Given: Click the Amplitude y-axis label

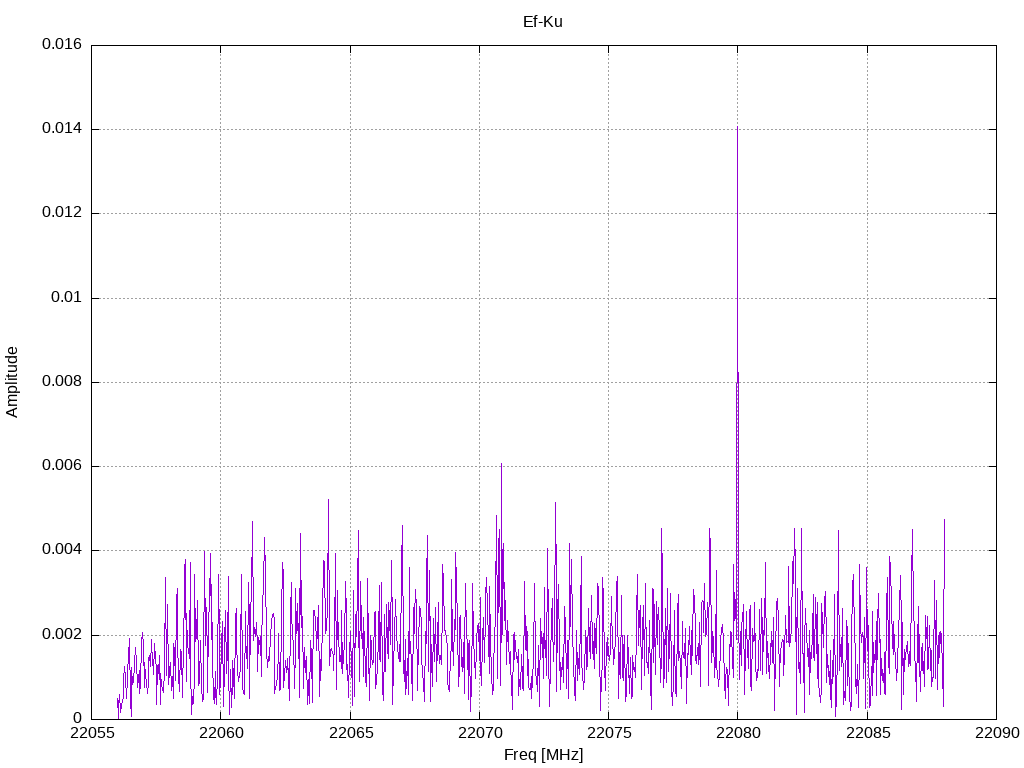Looking at the screenshot, I should coord(12,381).
